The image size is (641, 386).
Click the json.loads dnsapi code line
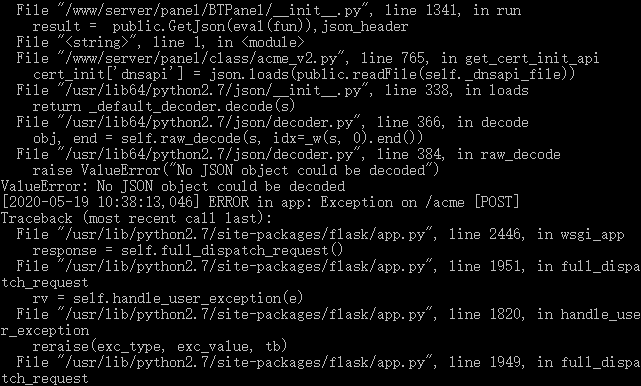[x=304, y=74]
